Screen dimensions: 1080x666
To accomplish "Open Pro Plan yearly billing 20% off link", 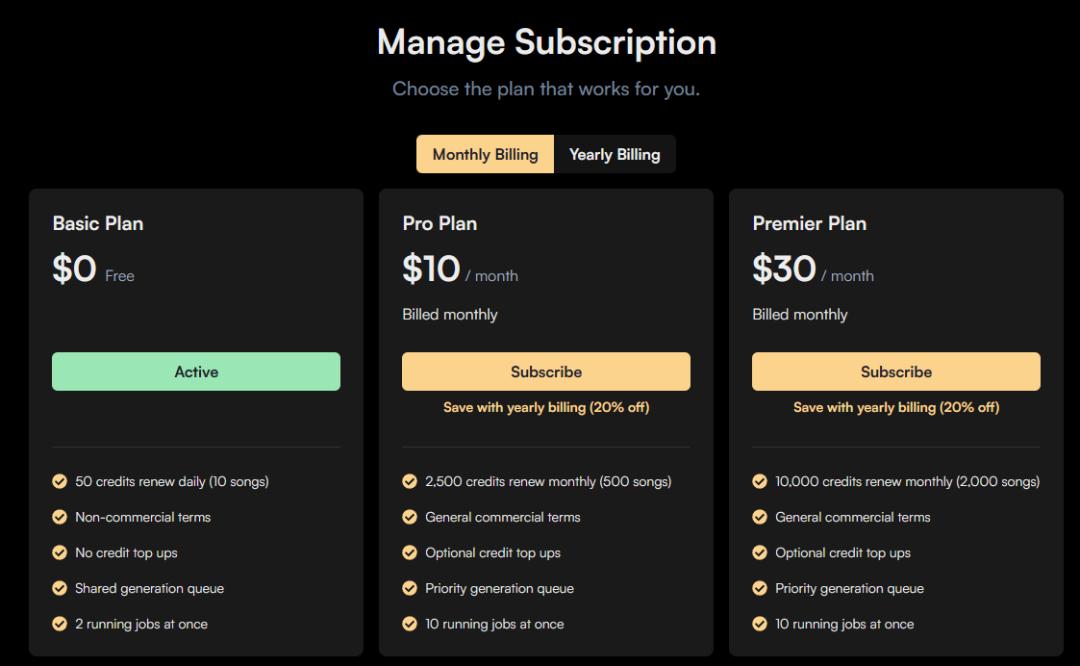I will [546, 408].
